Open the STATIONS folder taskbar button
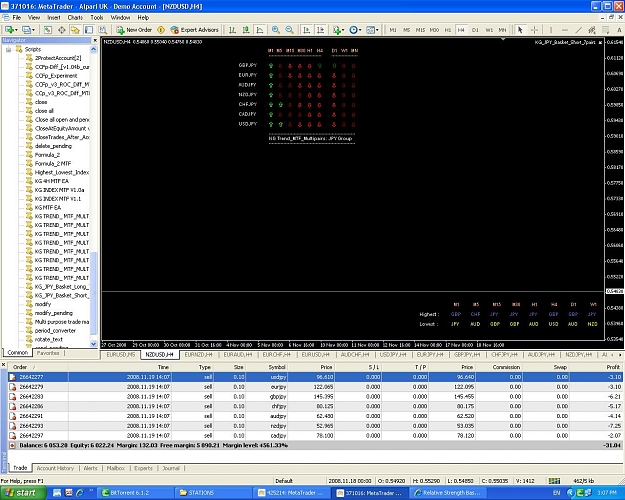 click(x=212, y=493)
